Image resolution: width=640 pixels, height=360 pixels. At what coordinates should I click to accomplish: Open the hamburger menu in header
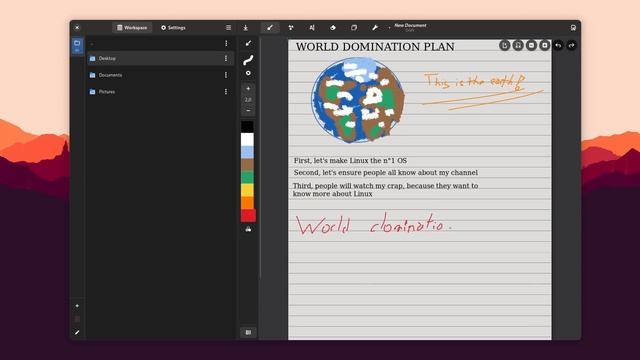tap(229, 28)
